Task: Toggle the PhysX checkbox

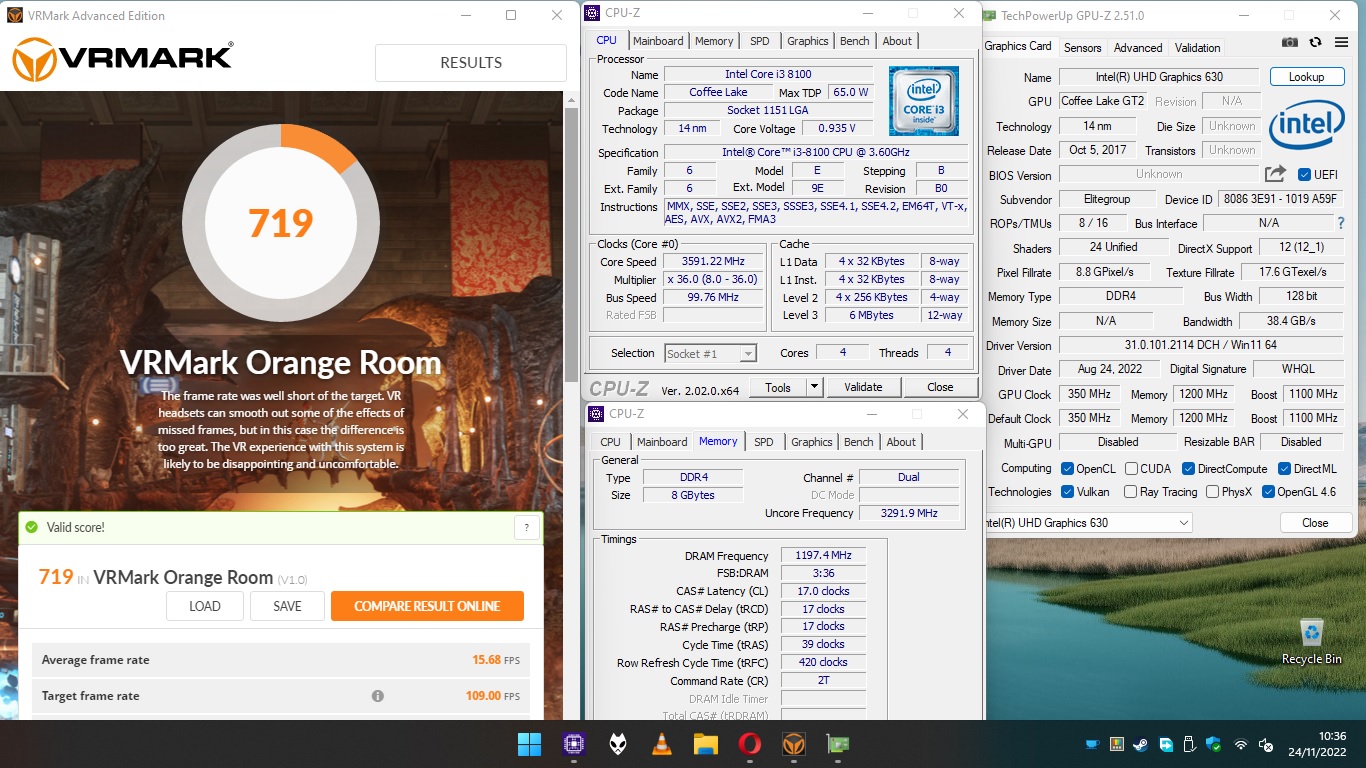Action: pyautogui.click(x=1212, y=492)
